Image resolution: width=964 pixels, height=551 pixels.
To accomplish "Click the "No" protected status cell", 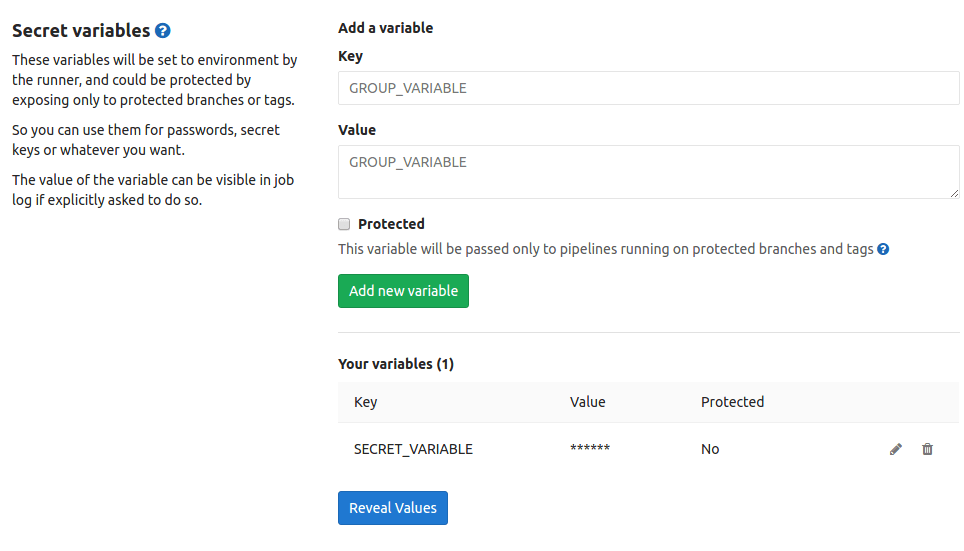I will (710, 449).
